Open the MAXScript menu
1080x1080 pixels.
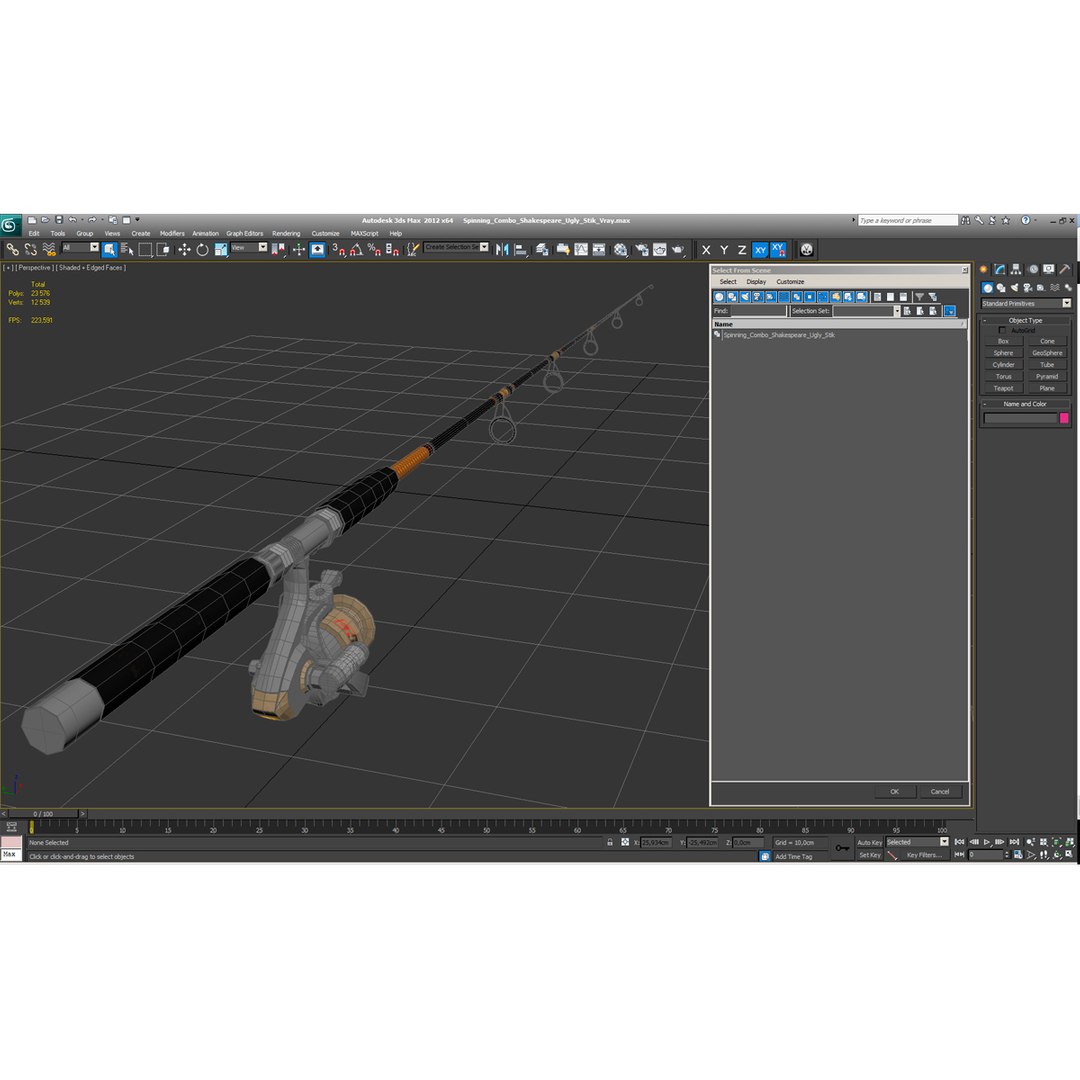coord(364,233)
